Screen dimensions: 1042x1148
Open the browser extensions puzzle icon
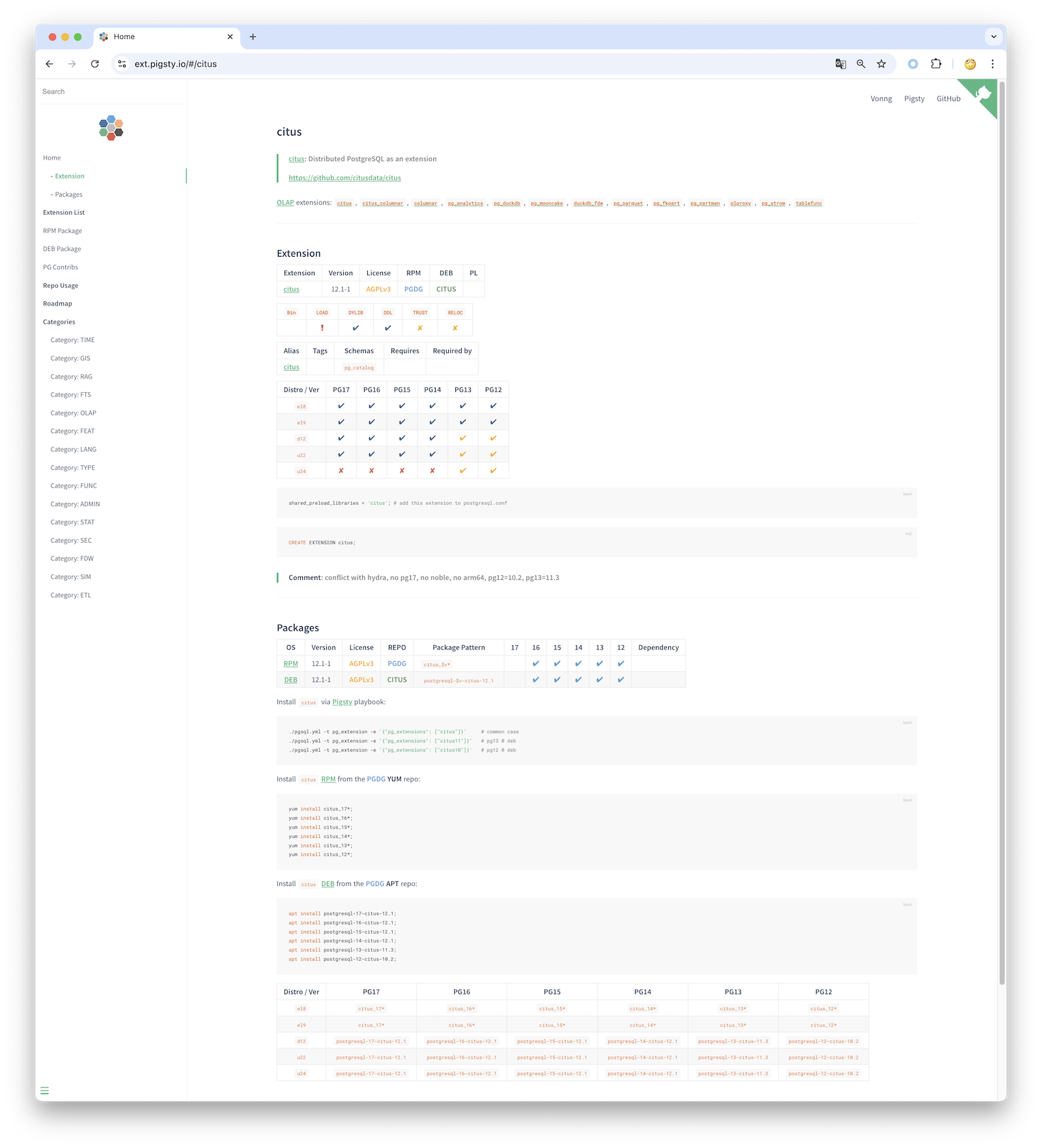(936, 64)
